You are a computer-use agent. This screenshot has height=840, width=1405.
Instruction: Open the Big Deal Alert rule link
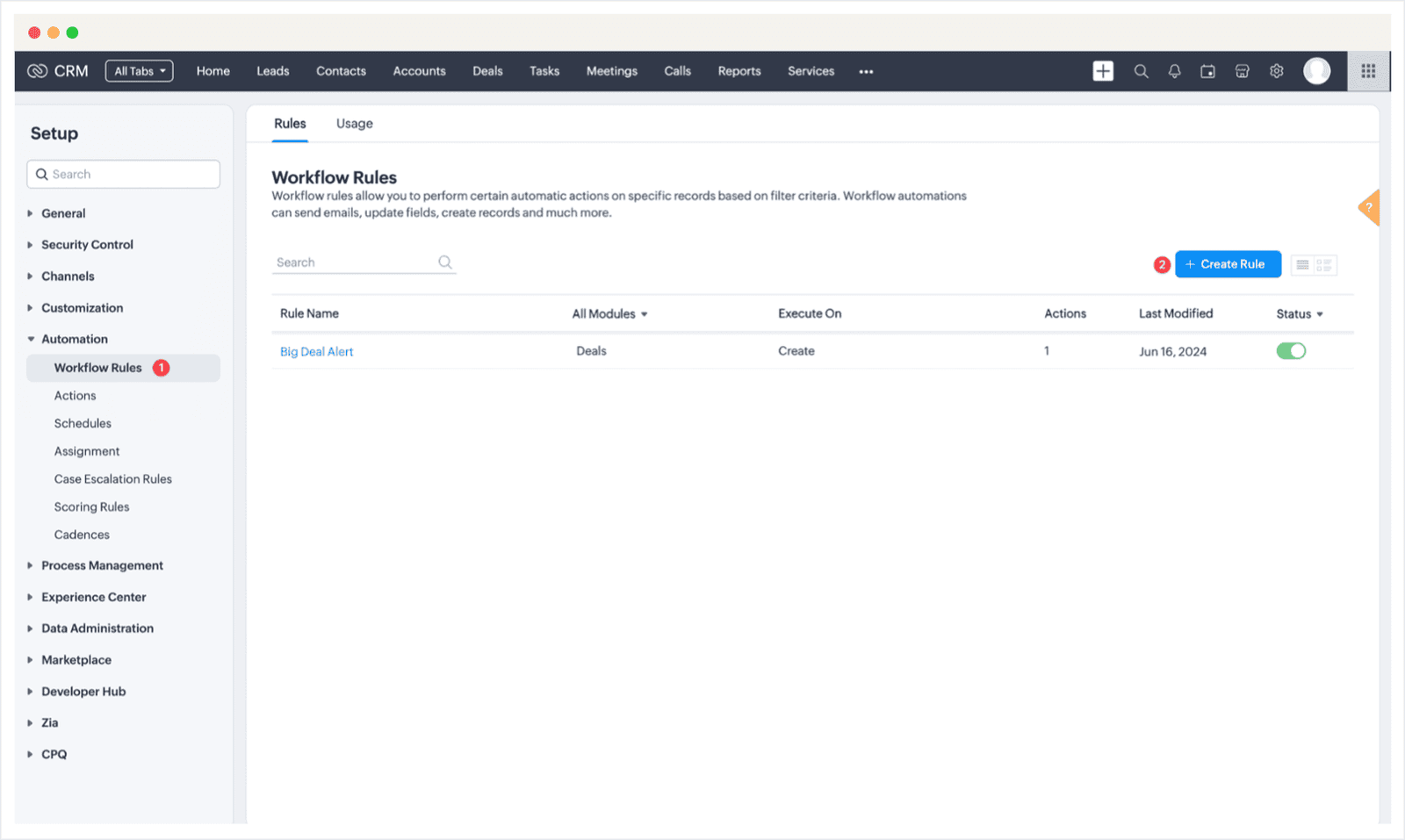[316, 351]
